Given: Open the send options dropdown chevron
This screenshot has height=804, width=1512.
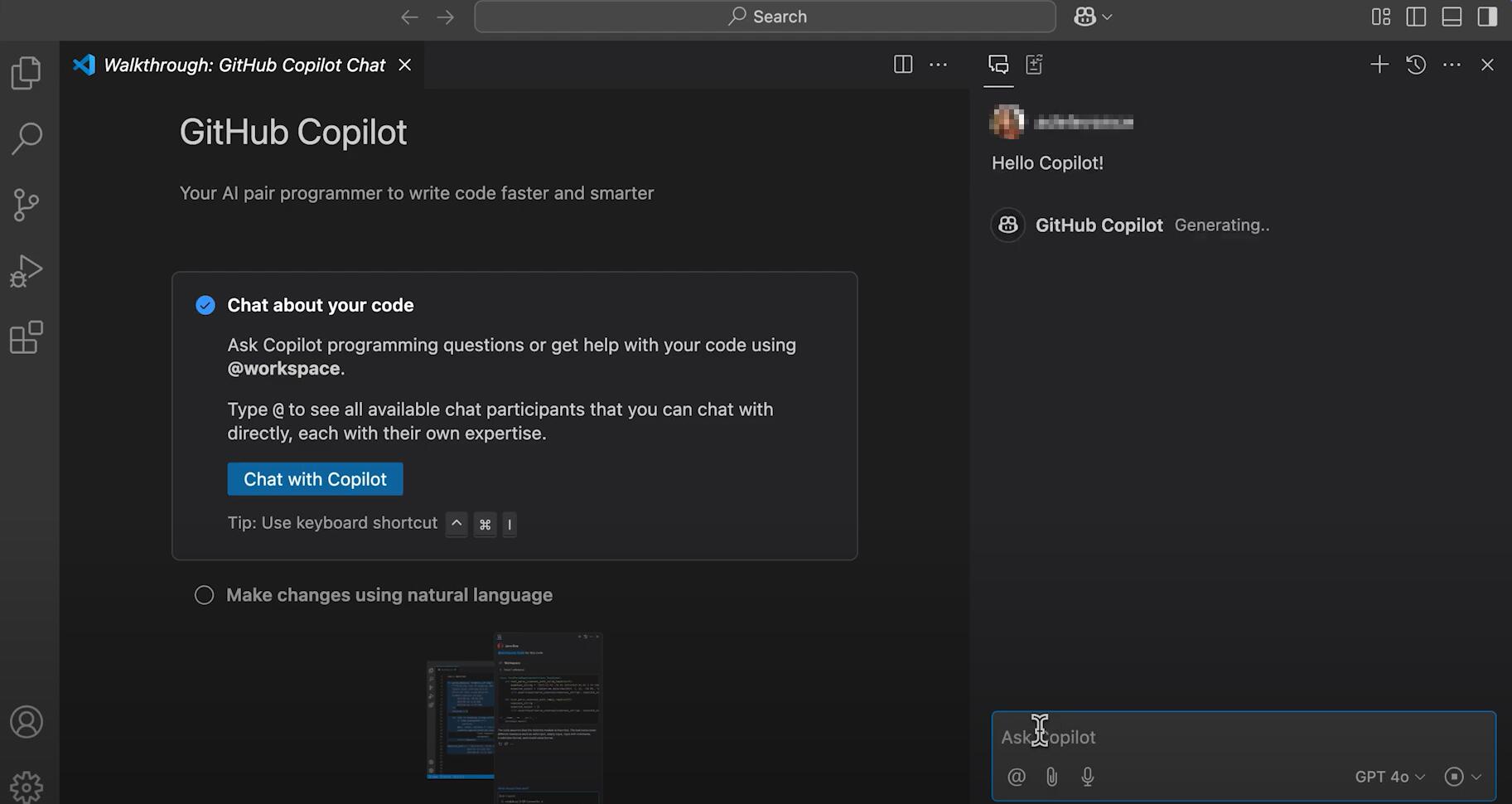Looking at the screenshot, I should 1476,777.
